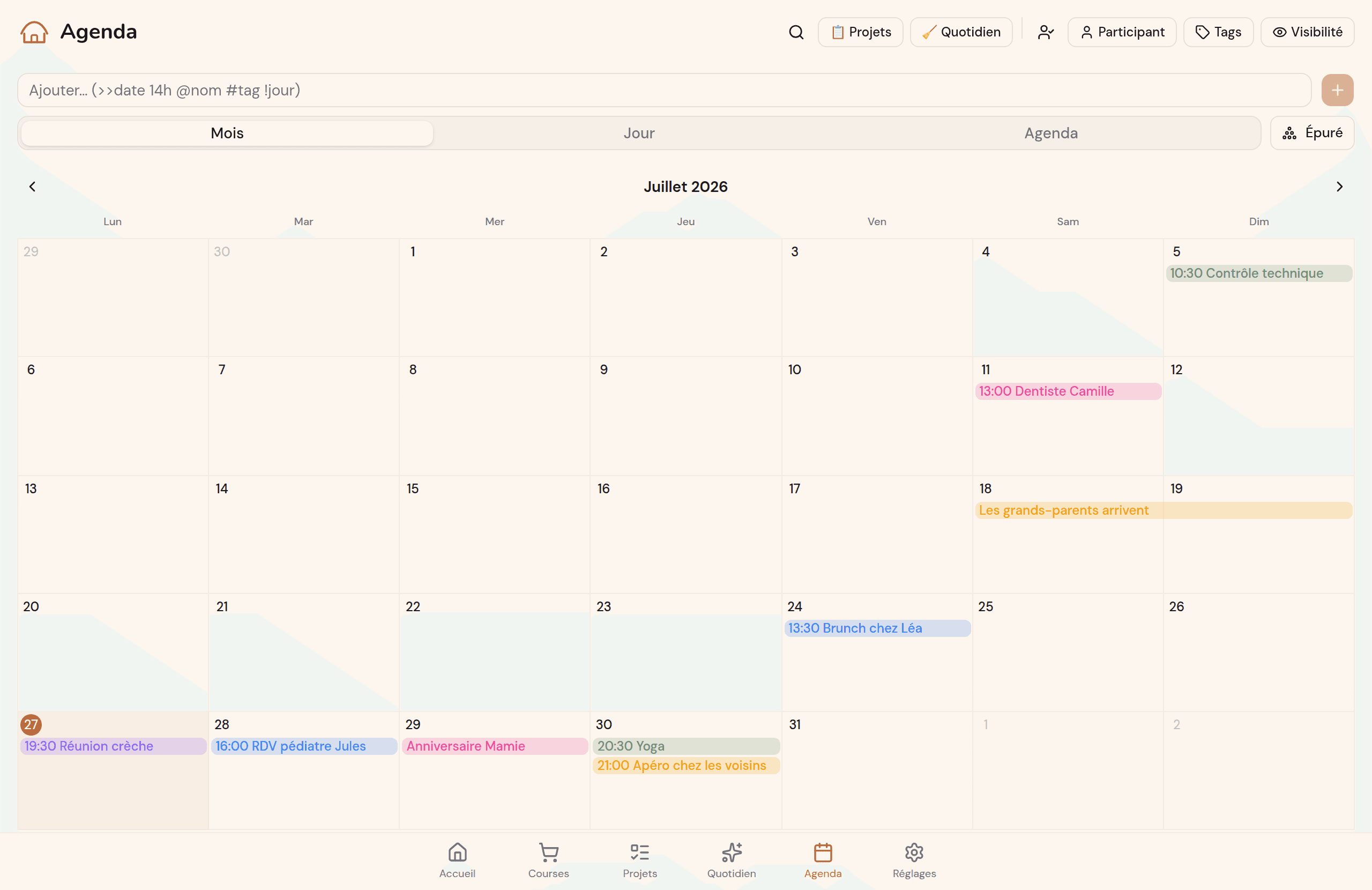Open Courses shopping cart in navigation

click(x=548, y=860)
